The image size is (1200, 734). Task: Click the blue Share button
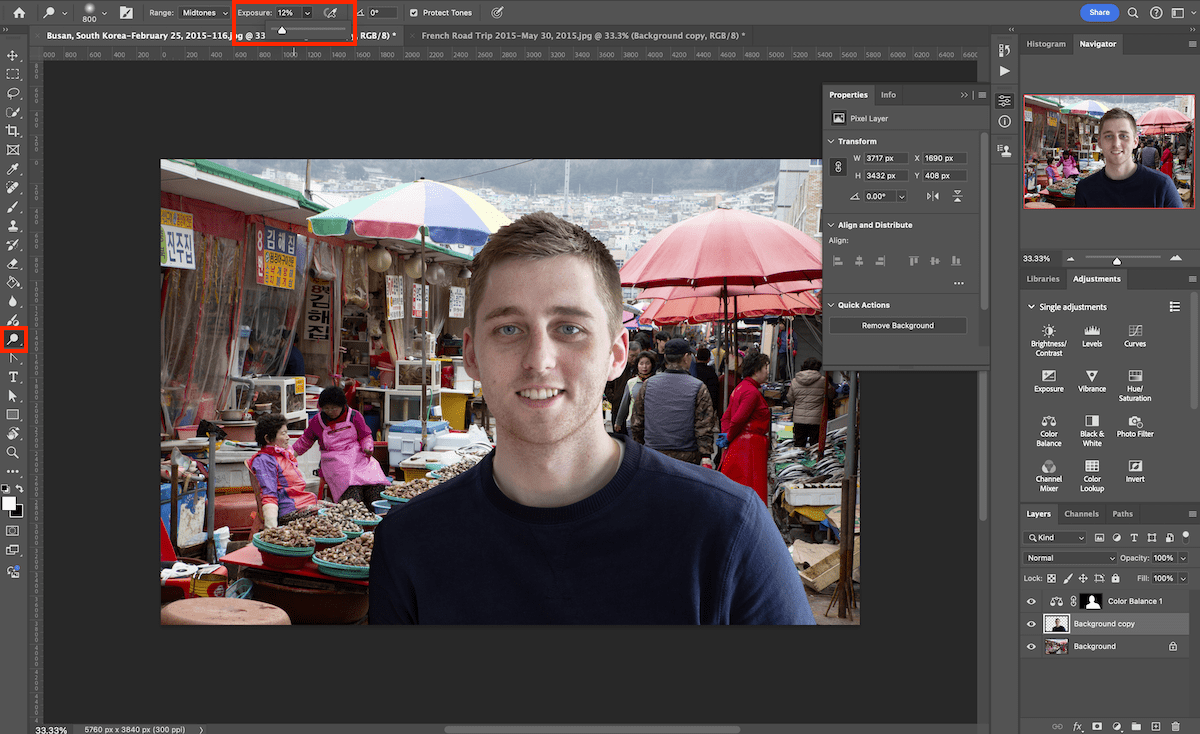[x=1099, y=12]
